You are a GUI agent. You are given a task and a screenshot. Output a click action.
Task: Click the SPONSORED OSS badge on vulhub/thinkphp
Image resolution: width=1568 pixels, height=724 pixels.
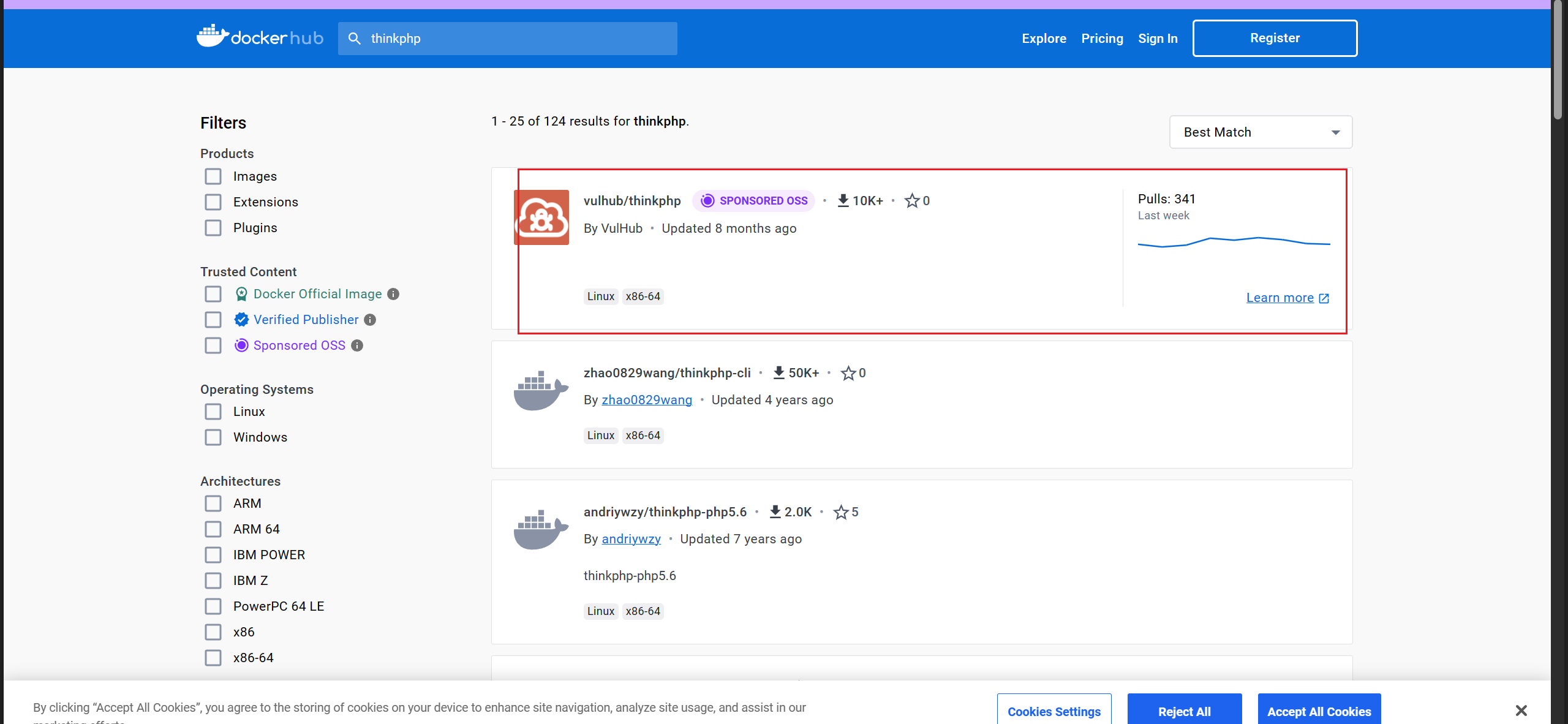pos(753,200)
